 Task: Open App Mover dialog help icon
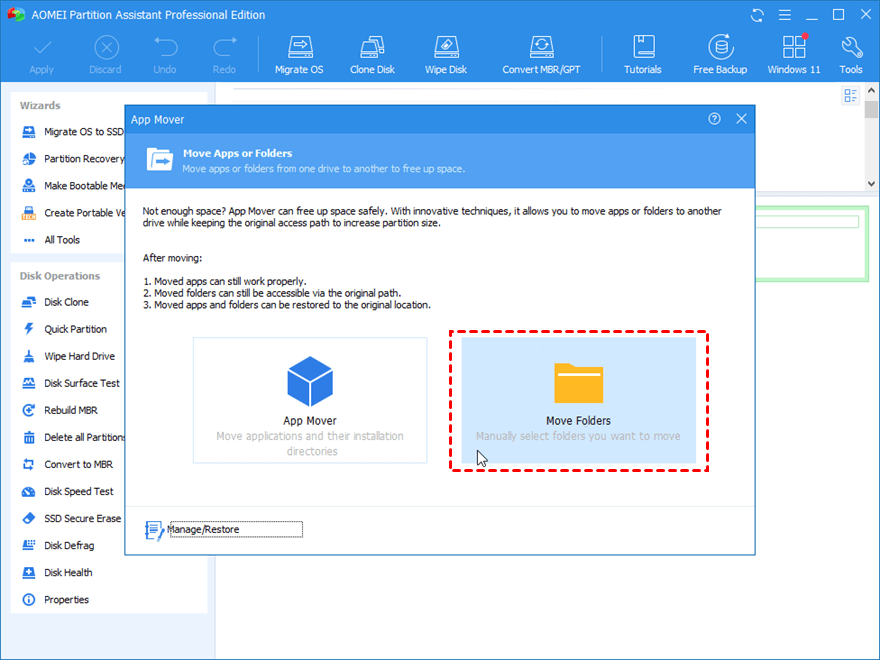[714, 119]
